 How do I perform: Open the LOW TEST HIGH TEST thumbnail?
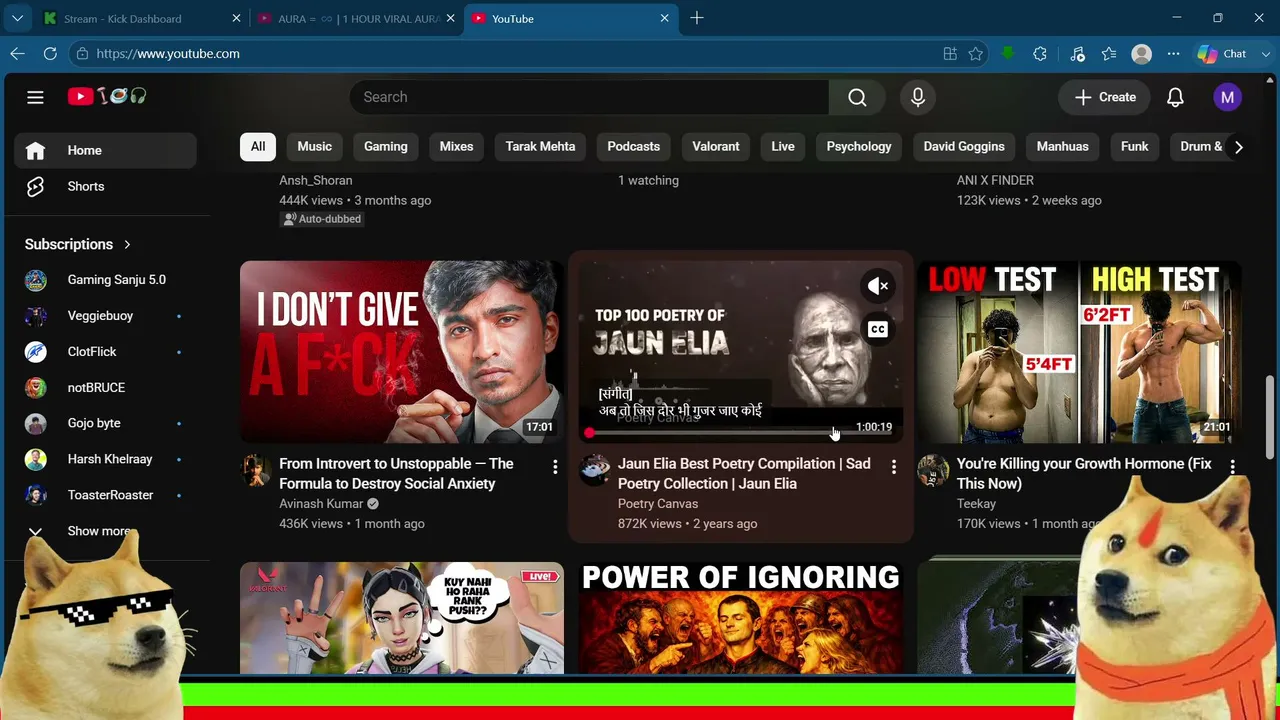click(1079, 352)
